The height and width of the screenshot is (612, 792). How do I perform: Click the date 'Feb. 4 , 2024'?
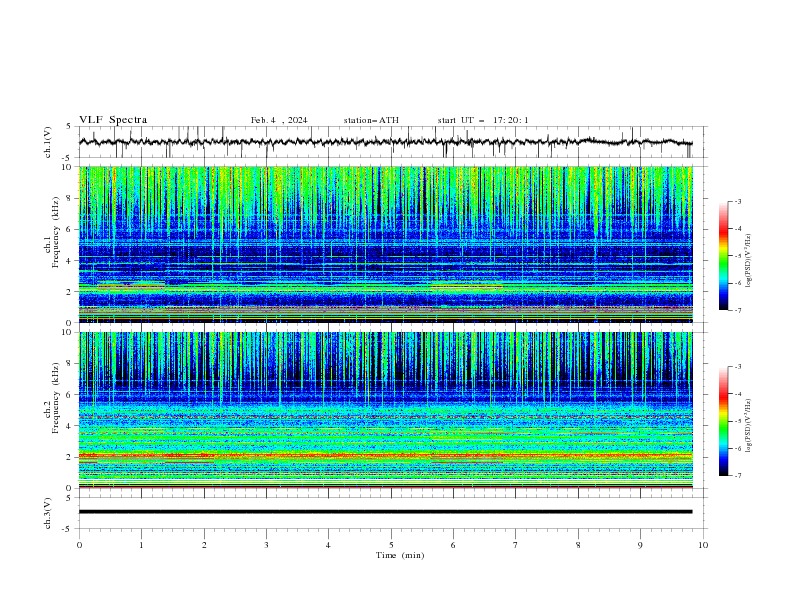pyautogui.click(x=279, y=120)
